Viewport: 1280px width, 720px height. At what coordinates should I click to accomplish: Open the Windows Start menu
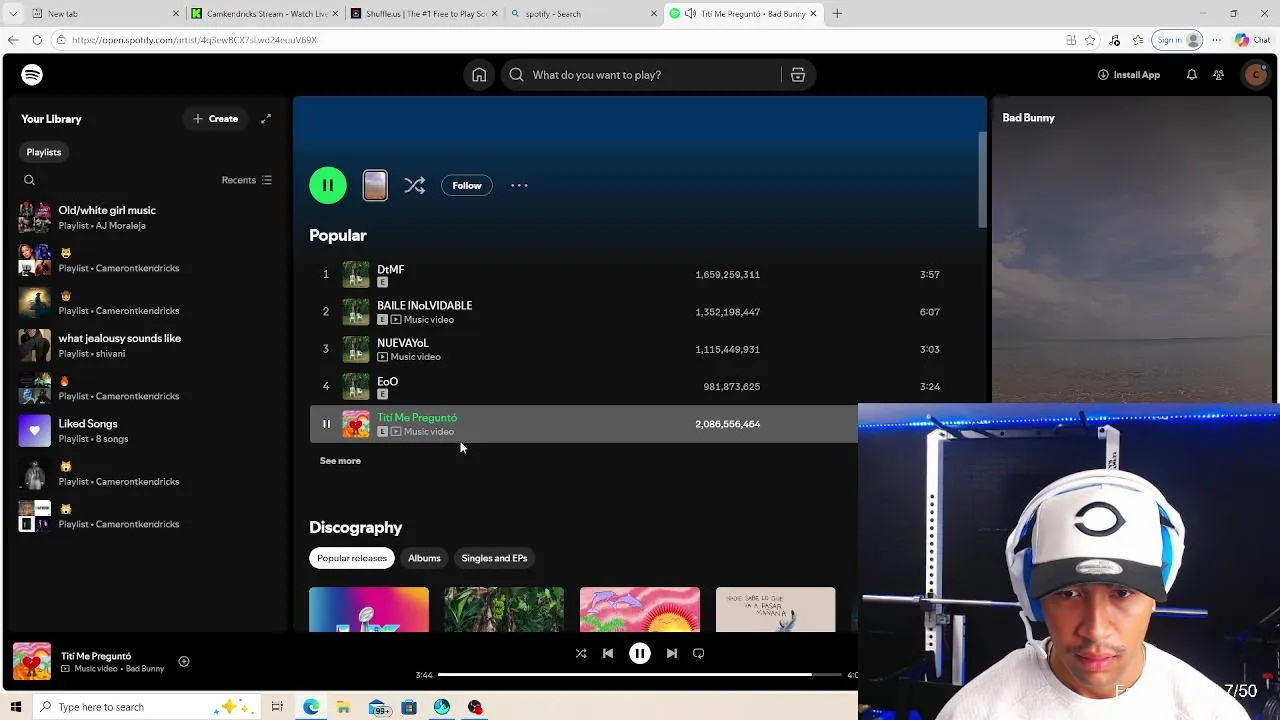click(15, 707)
